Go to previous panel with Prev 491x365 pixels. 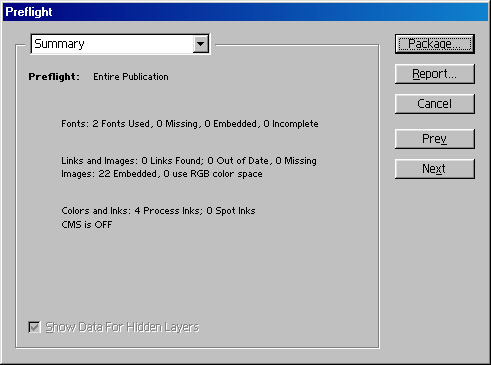(435, 139)
